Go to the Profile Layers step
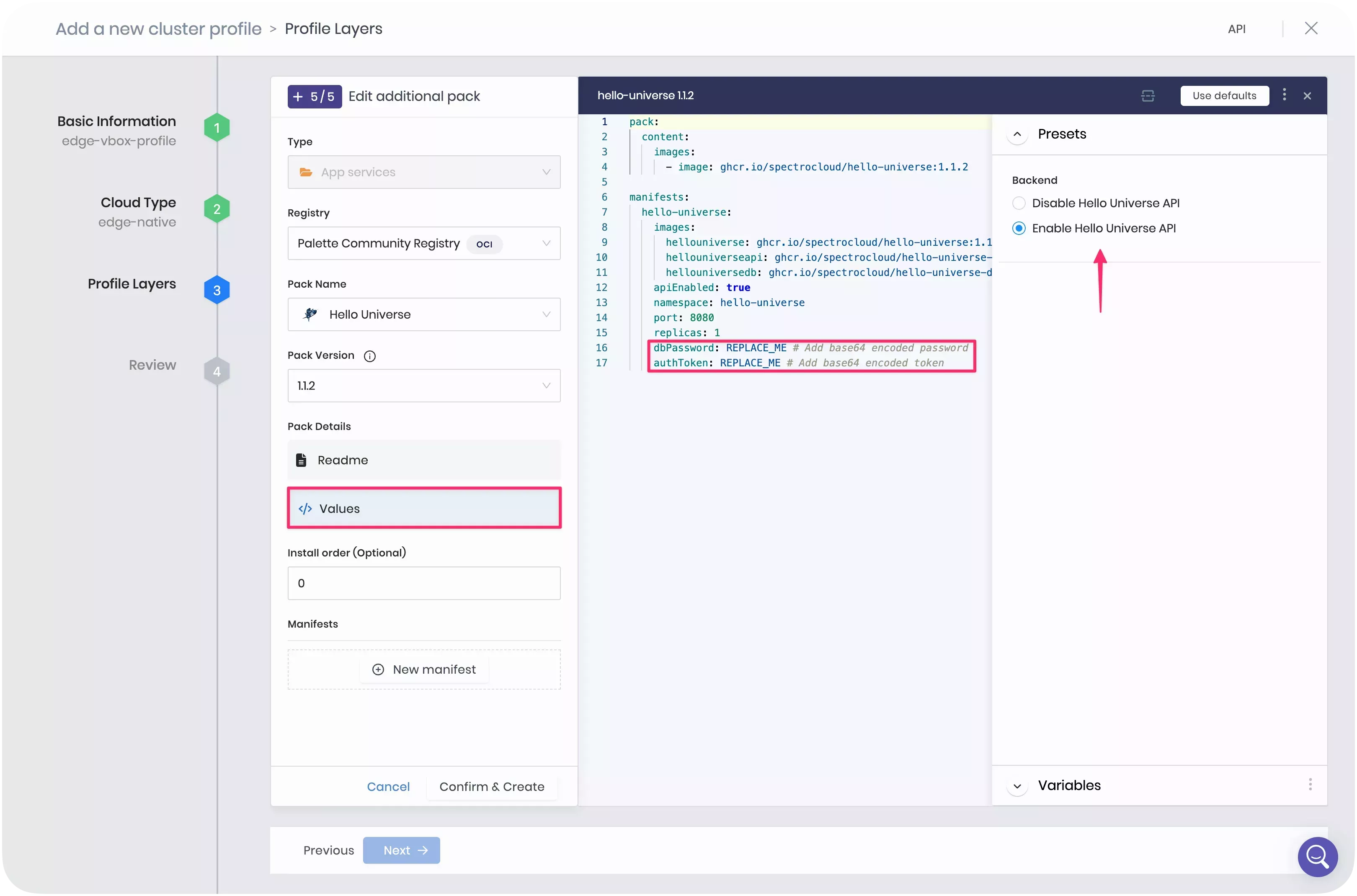Viewport: 1357px width, 896px height. tap(216, 289)
